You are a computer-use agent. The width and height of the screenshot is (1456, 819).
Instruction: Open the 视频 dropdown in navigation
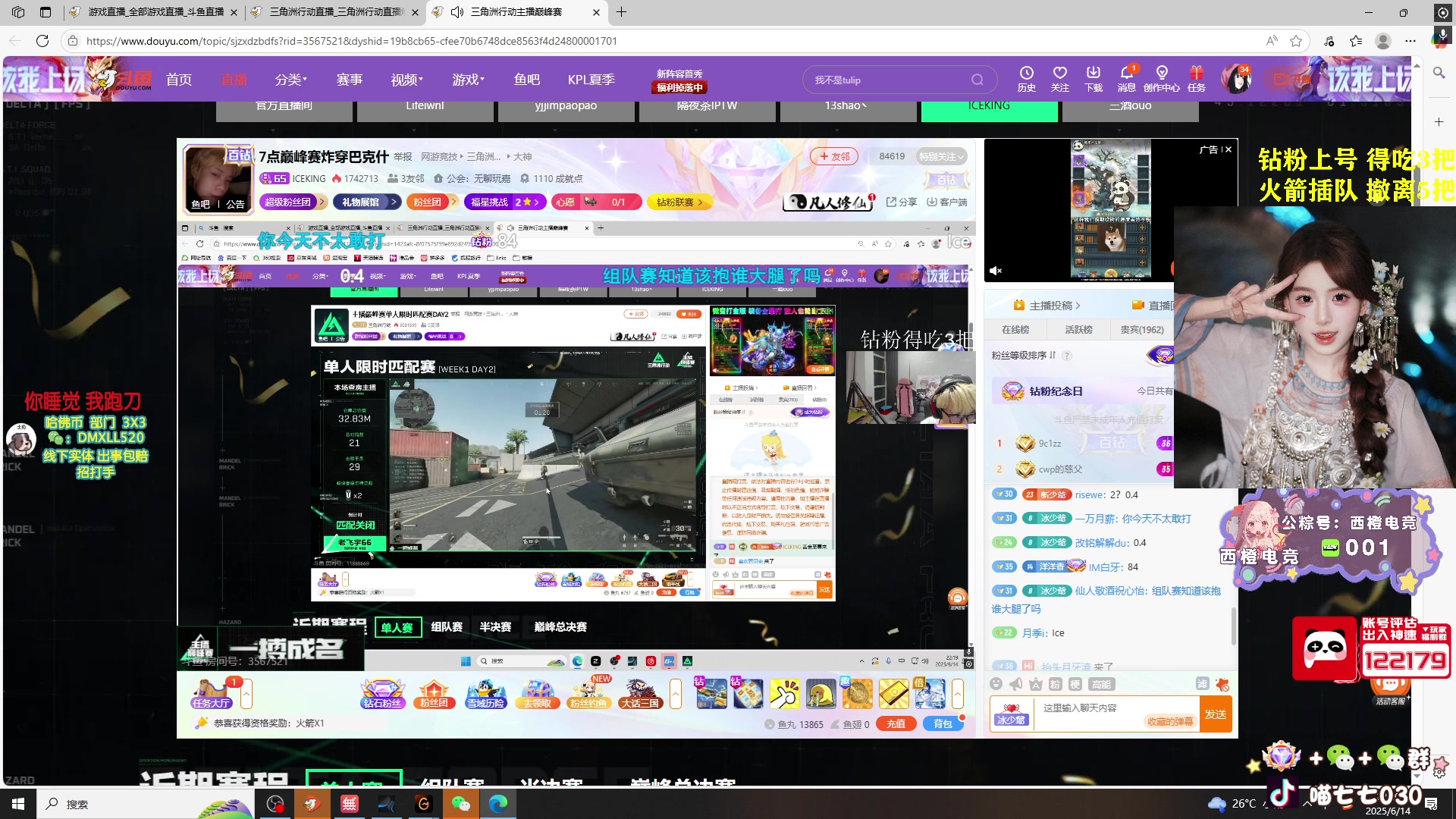click(x=407, y=80)
